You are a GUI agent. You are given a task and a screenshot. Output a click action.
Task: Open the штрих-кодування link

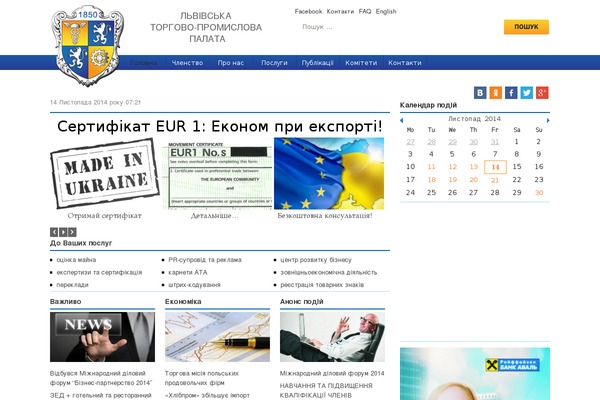(194, 285)
